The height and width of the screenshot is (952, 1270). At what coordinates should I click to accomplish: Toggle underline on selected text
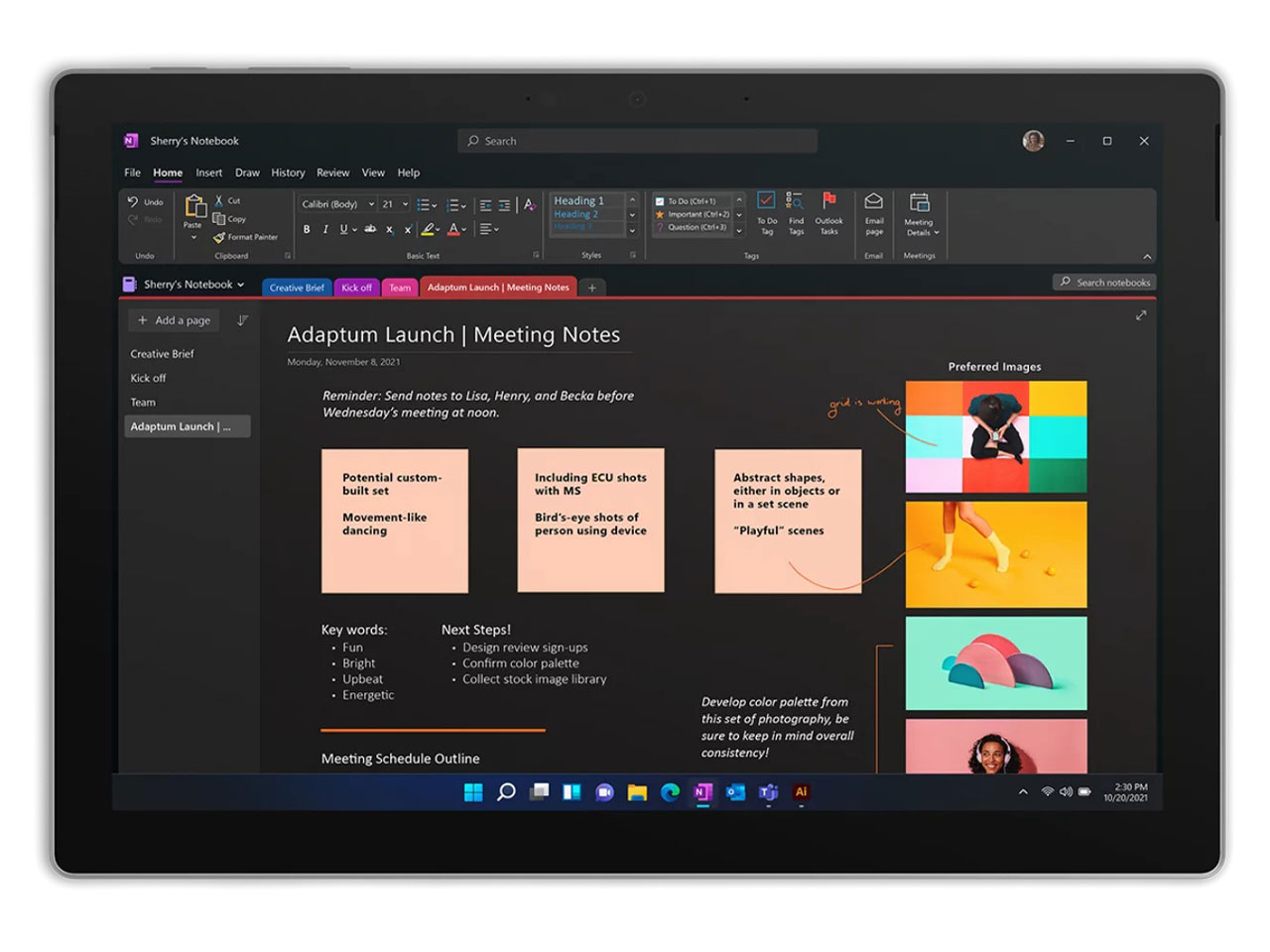coord(341,230)
